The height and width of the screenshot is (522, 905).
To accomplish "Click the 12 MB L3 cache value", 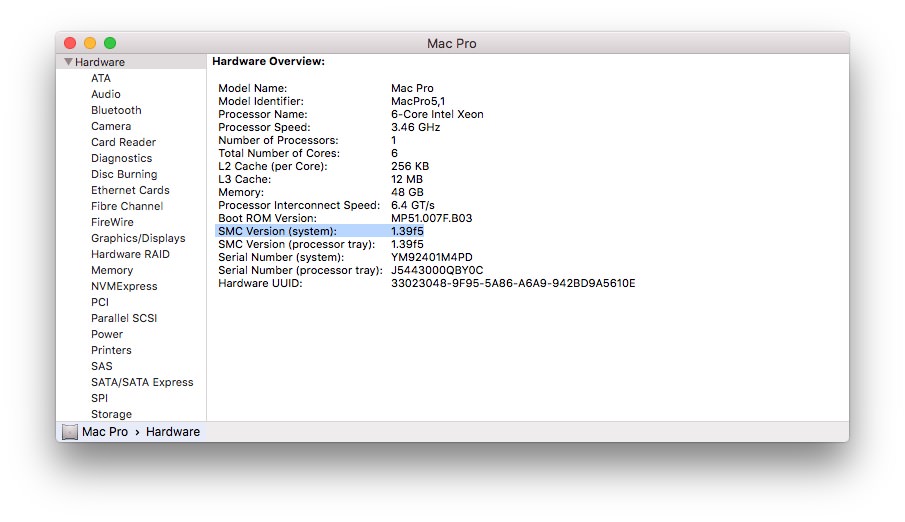I will click(407, 179).
